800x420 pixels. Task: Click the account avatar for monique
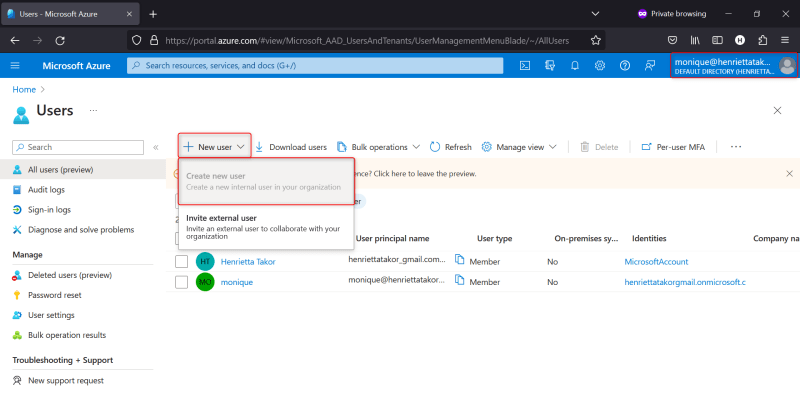pyautogui.click(x=787, y=65)
